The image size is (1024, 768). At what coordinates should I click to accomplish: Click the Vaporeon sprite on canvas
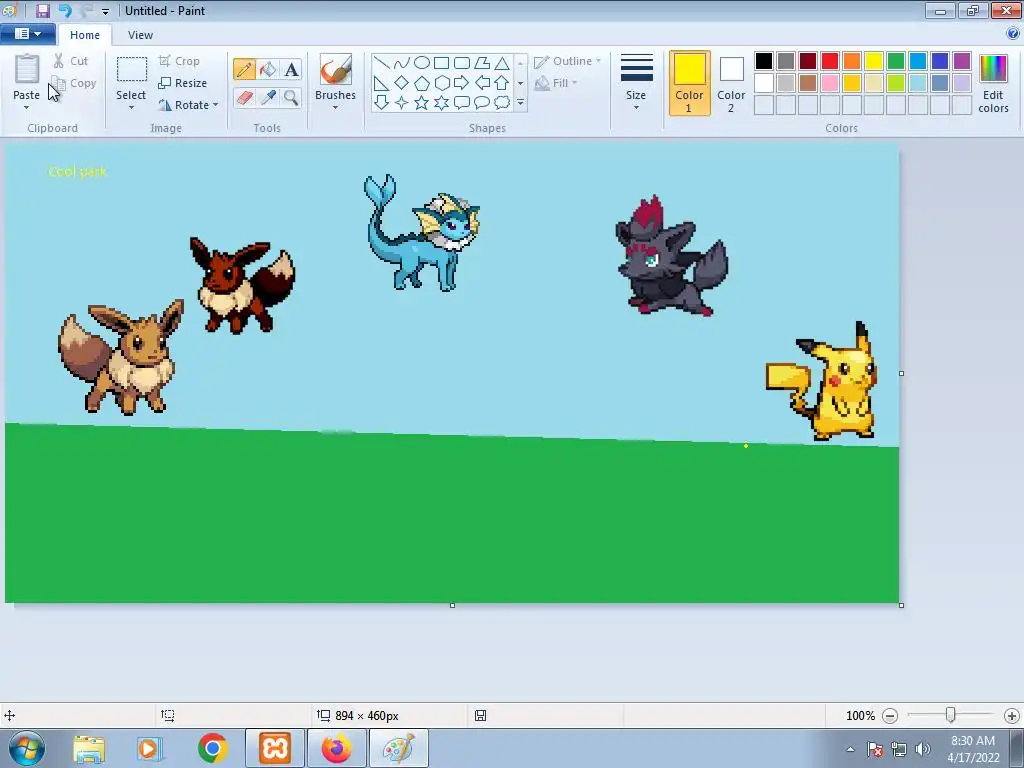point(421,233)
